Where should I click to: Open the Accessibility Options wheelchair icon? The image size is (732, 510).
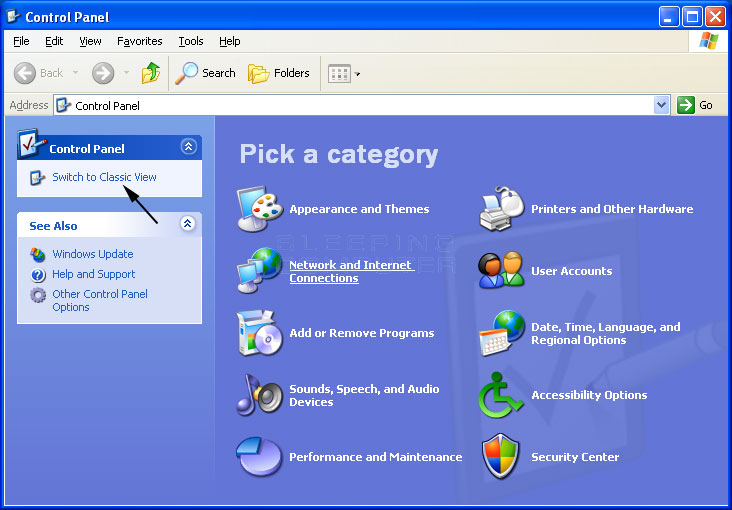coord(500,395)
